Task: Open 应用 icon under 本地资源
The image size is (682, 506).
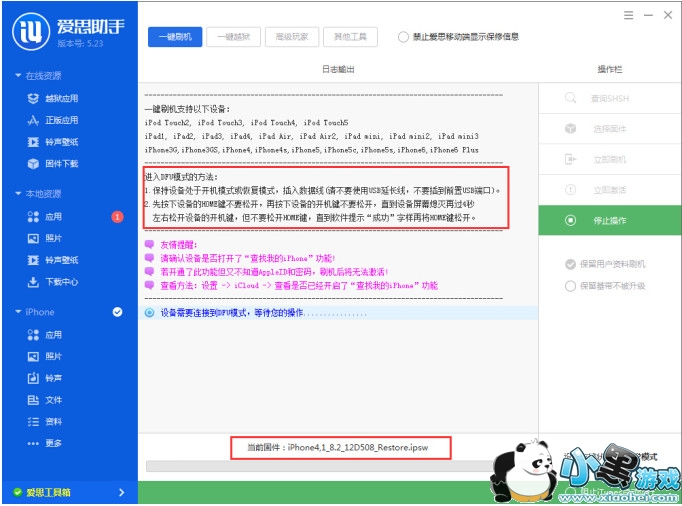Action: tap(33, 217)
